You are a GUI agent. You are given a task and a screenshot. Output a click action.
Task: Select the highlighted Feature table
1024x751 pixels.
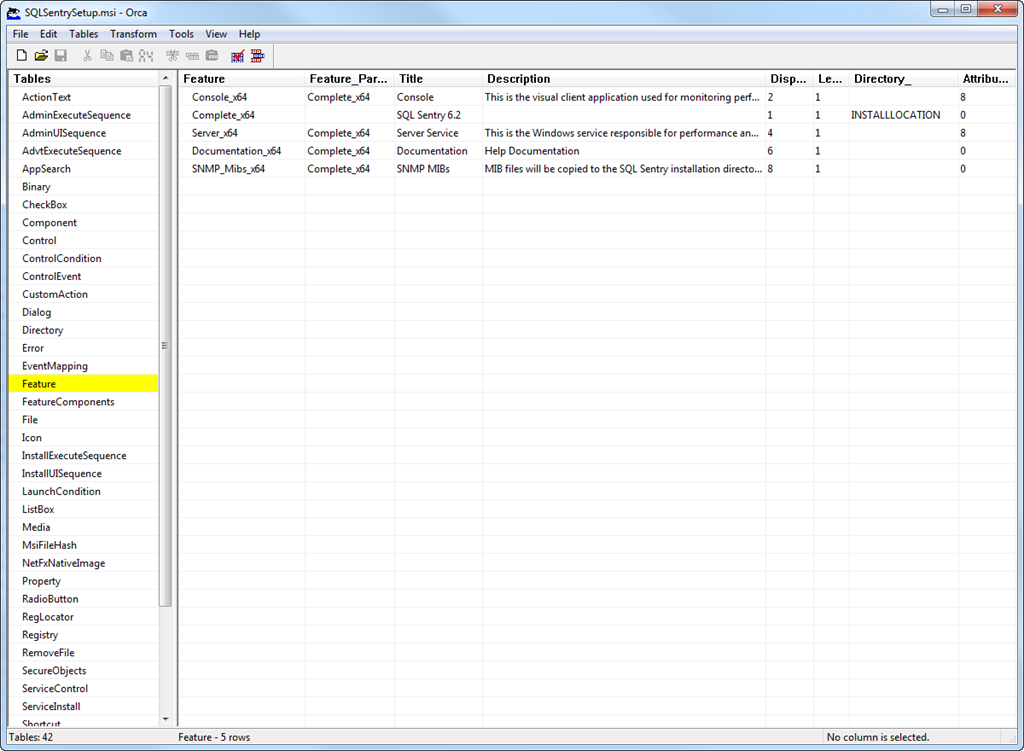(x=84, y=384)
